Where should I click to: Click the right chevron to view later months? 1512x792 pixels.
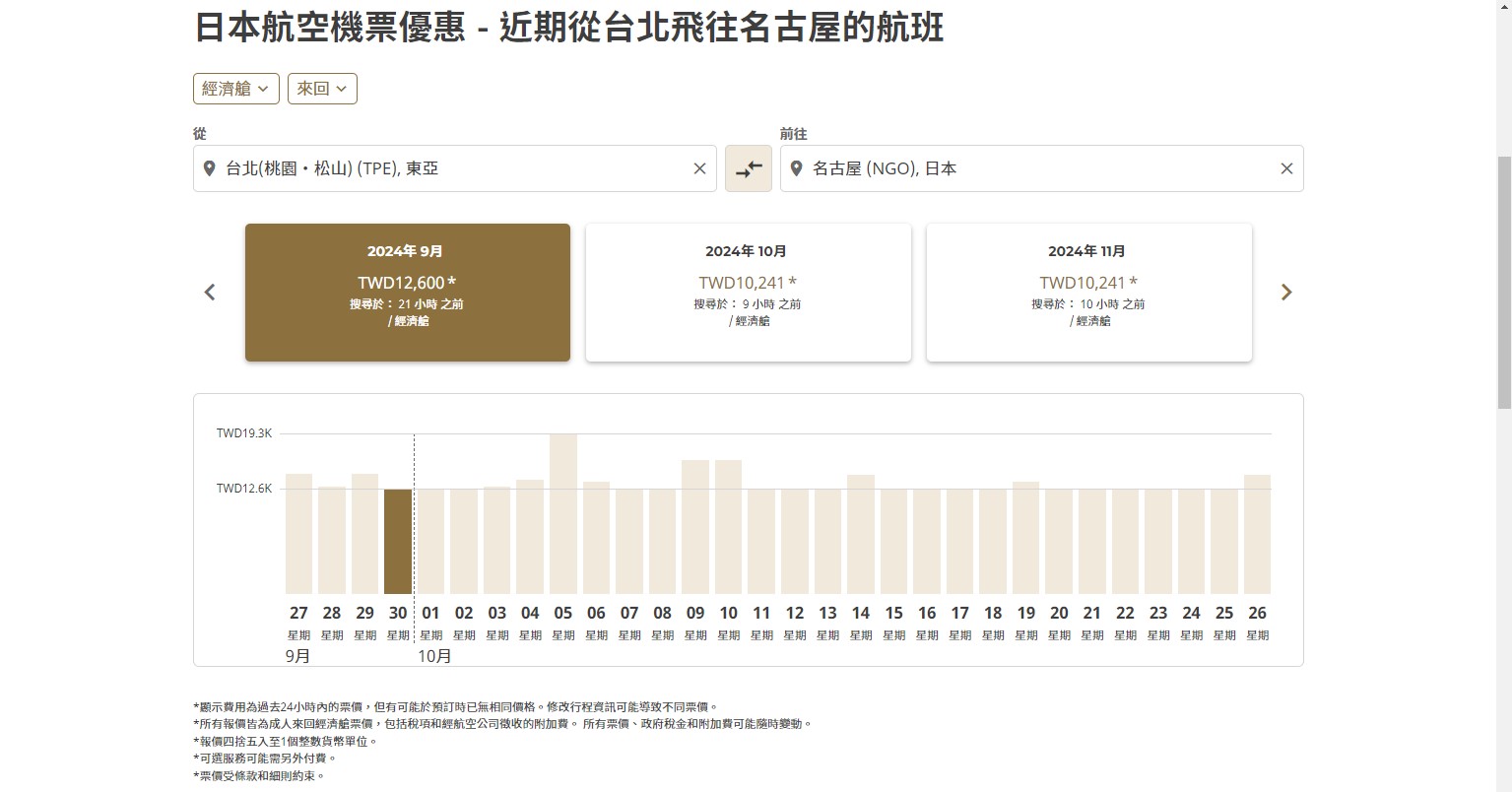click(x=1286, y=292)
